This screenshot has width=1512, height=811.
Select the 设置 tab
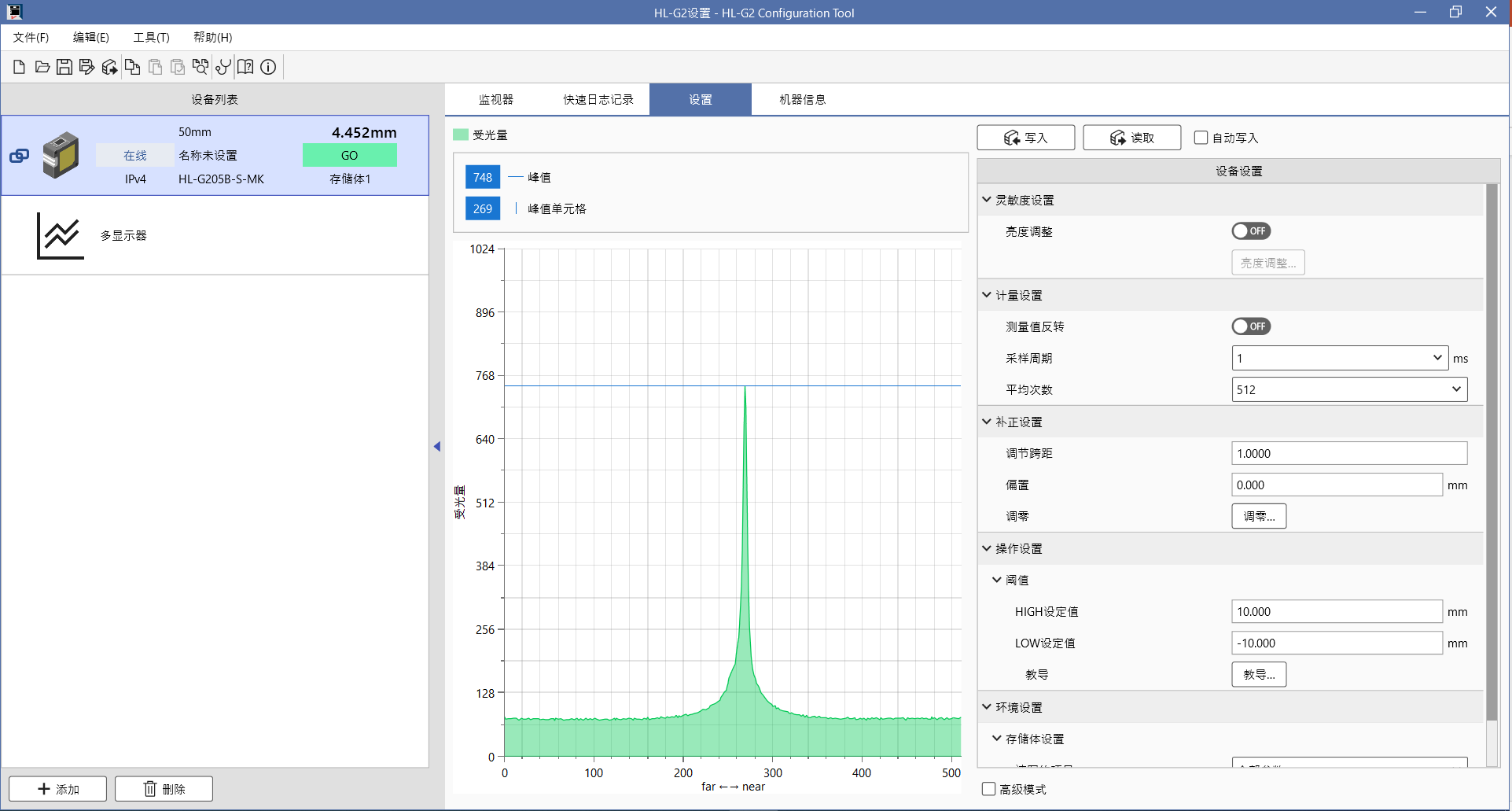[x=701, y=100]
